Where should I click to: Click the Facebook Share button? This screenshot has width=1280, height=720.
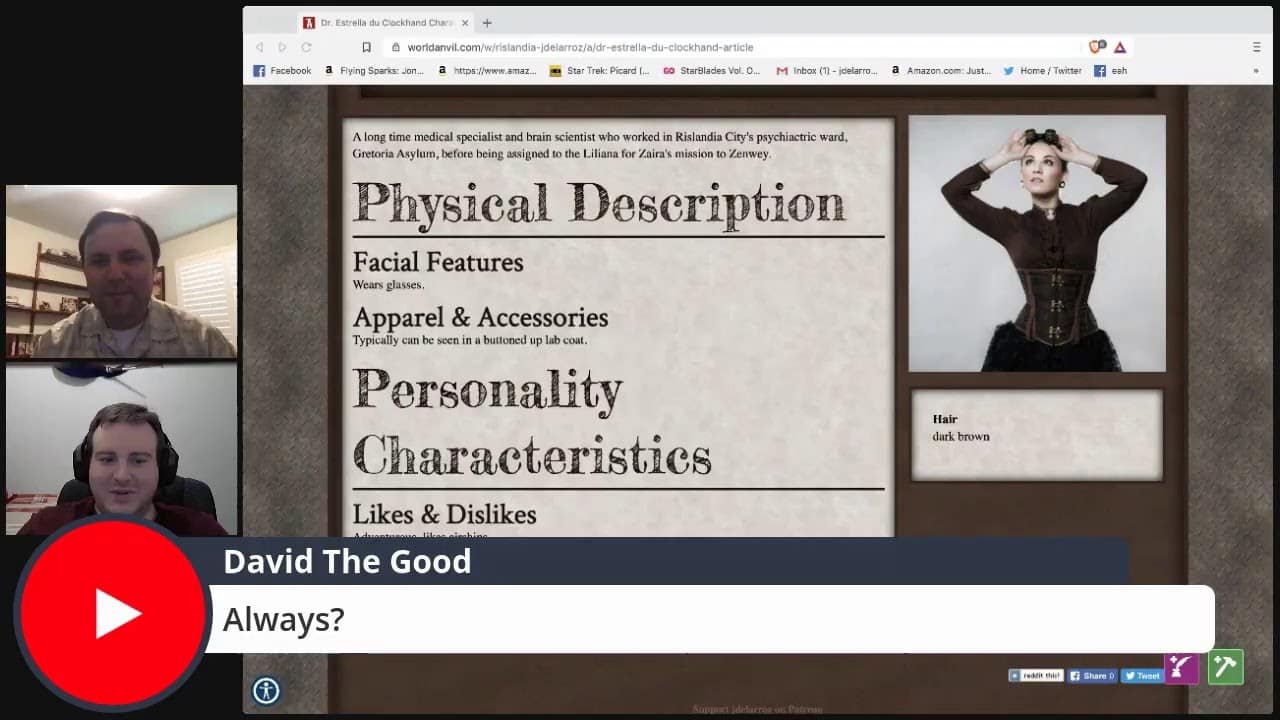click(x=1092, y=676)
